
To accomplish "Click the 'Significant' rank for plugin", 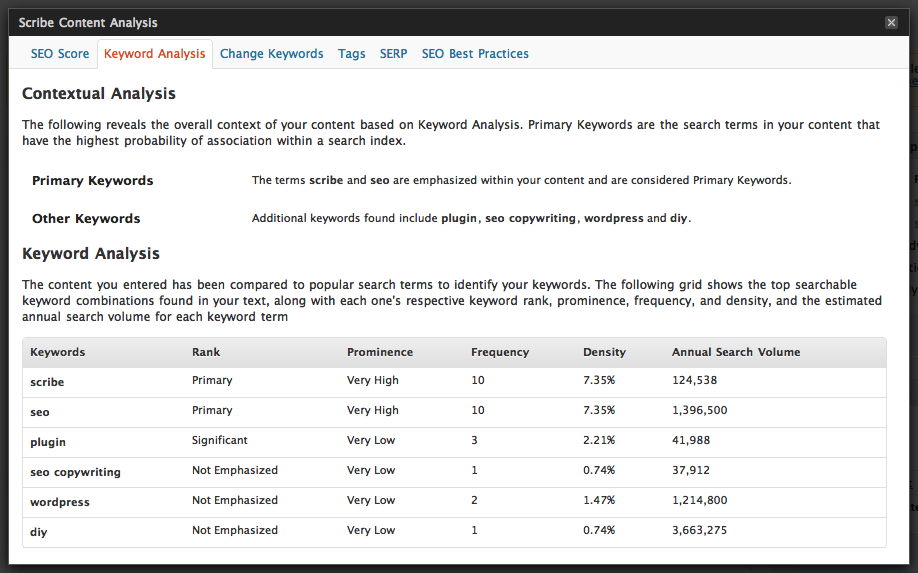I will click(x=220, y=440).
